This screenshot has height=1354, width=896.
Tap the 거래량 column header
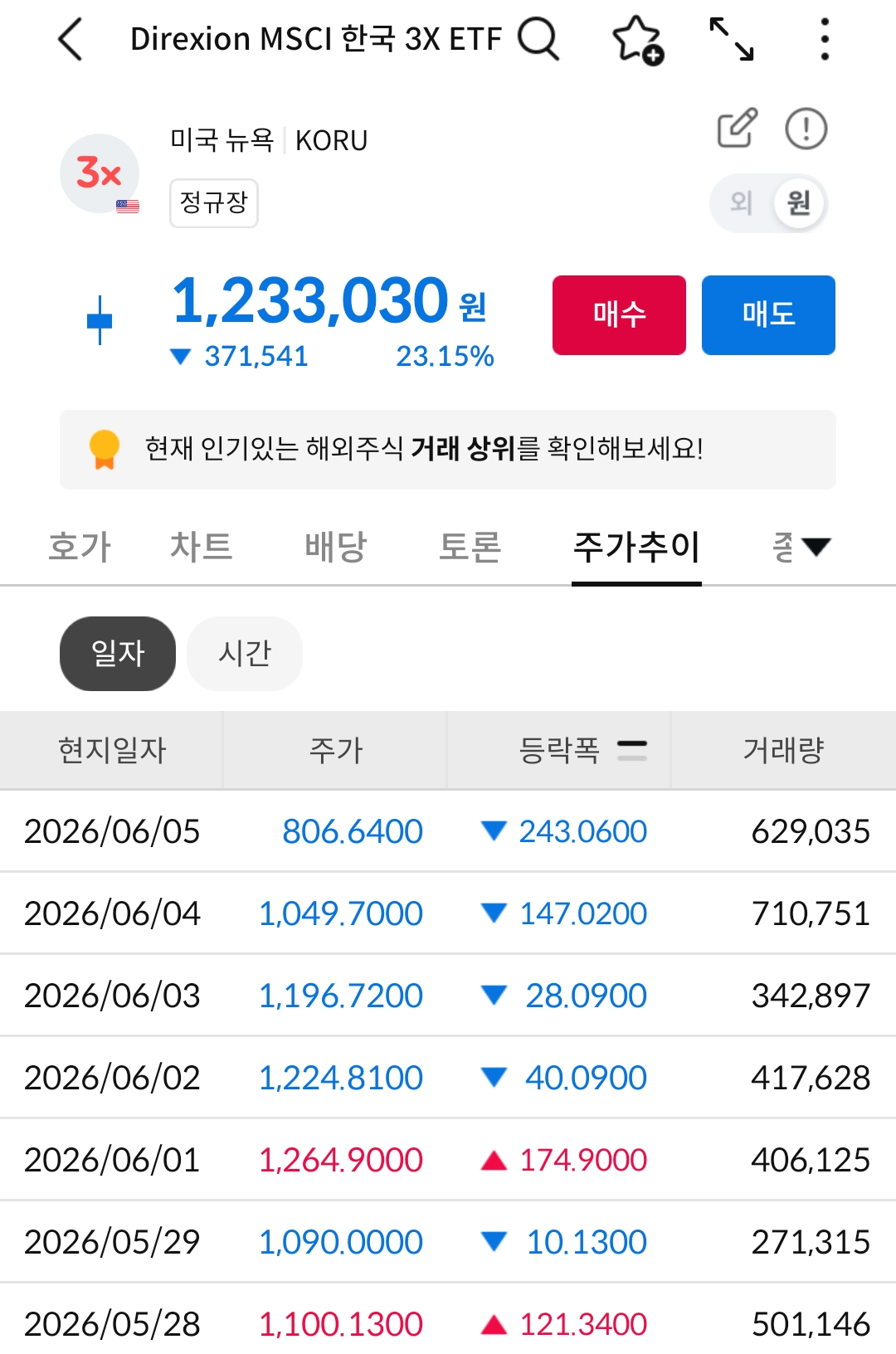pos(783,750)
